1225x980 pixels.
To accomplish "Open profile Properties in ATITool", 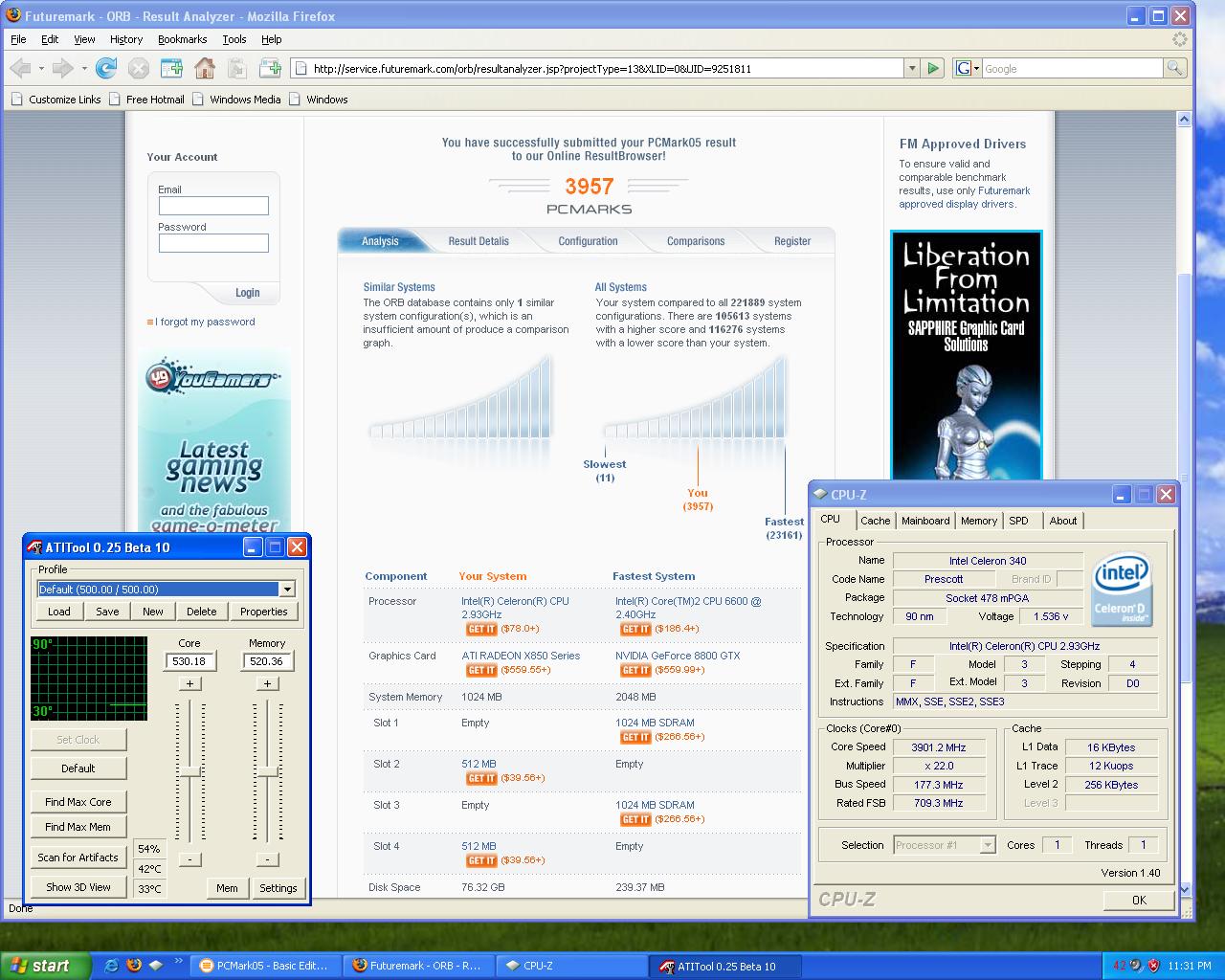I will point(264,612).
